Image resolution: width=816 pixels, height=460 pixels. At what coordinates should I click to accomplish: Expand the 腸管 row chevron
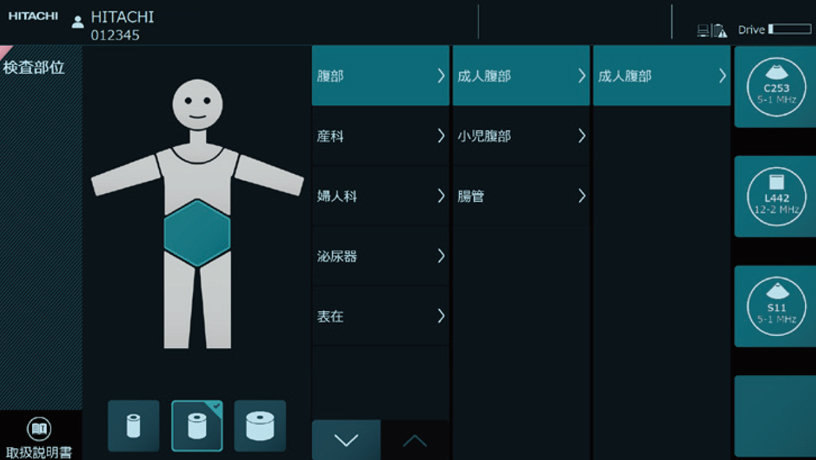581,196
